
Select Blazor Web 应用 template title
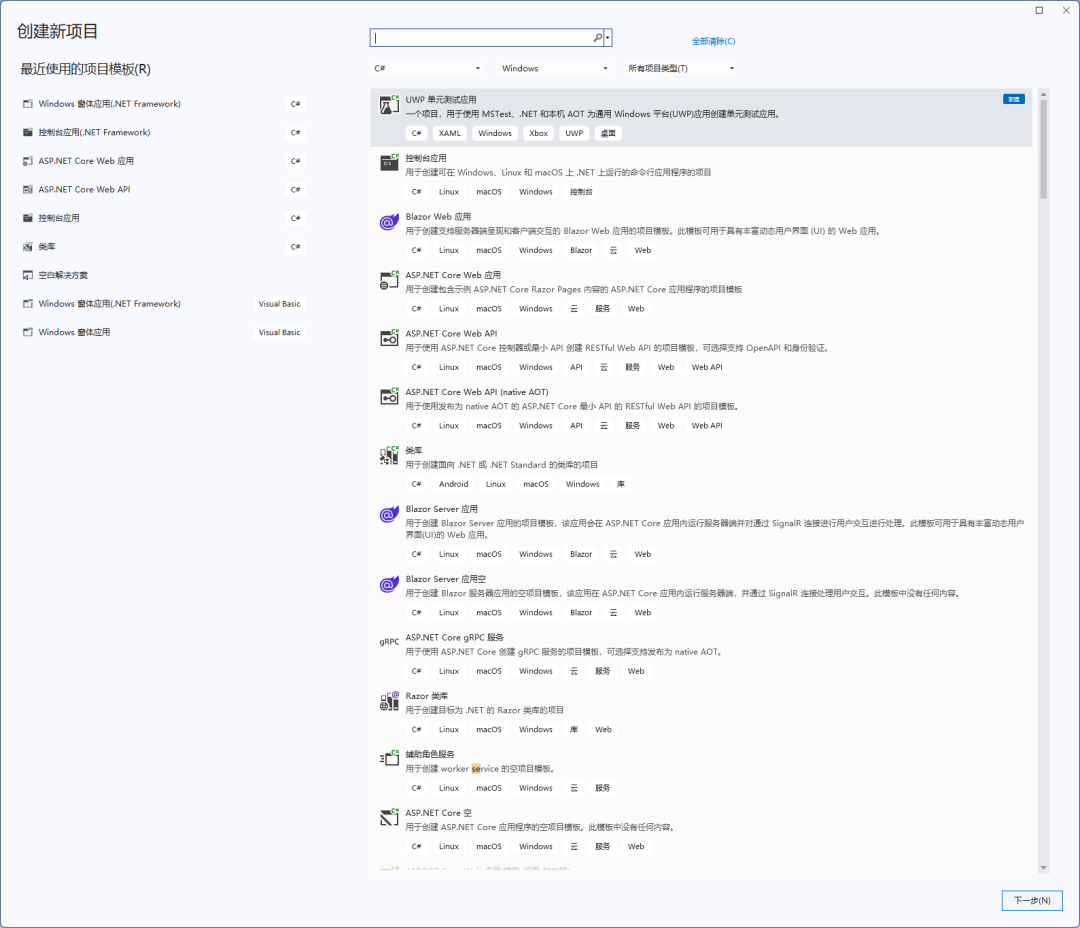tap(438, 216)
